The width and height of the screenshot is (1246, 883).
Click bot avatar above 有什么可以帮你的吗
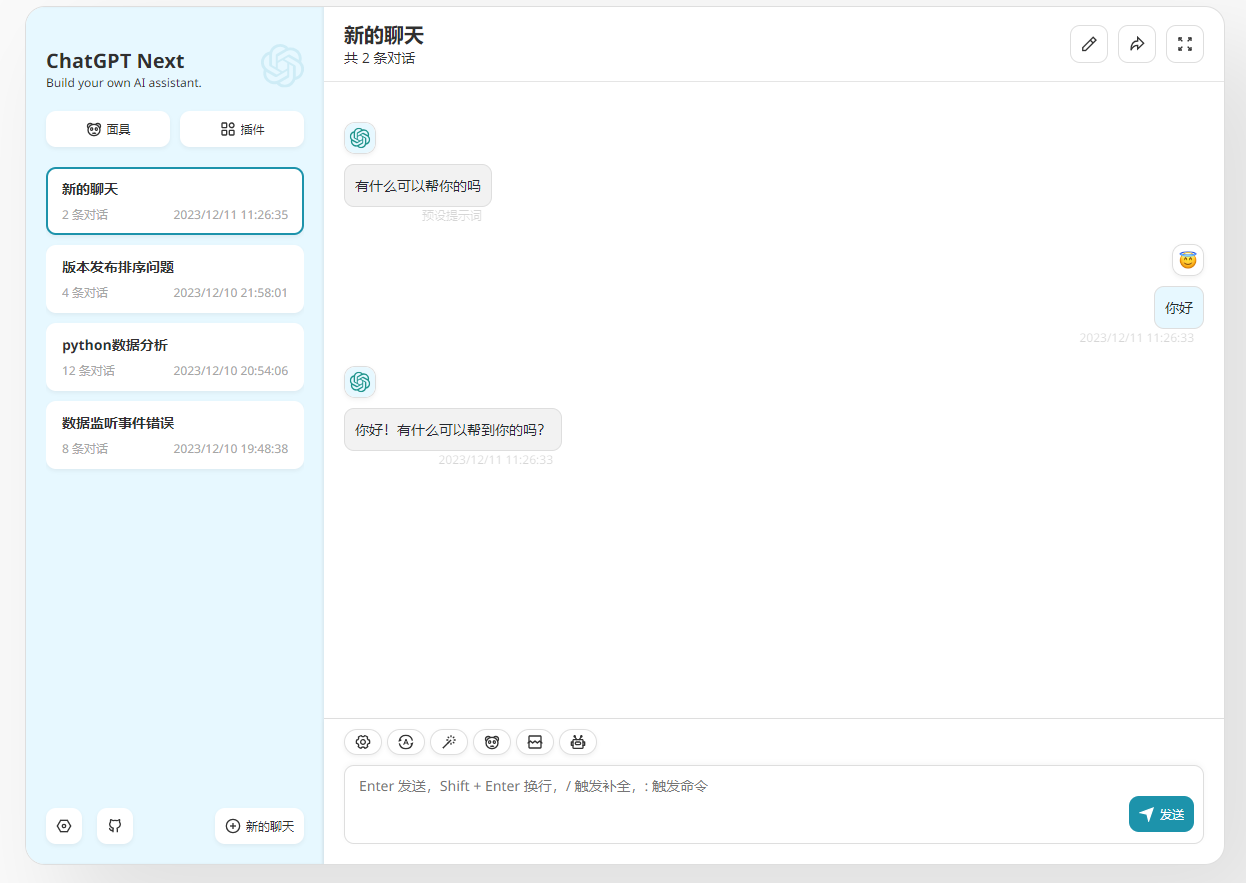(x=360, y=138)
